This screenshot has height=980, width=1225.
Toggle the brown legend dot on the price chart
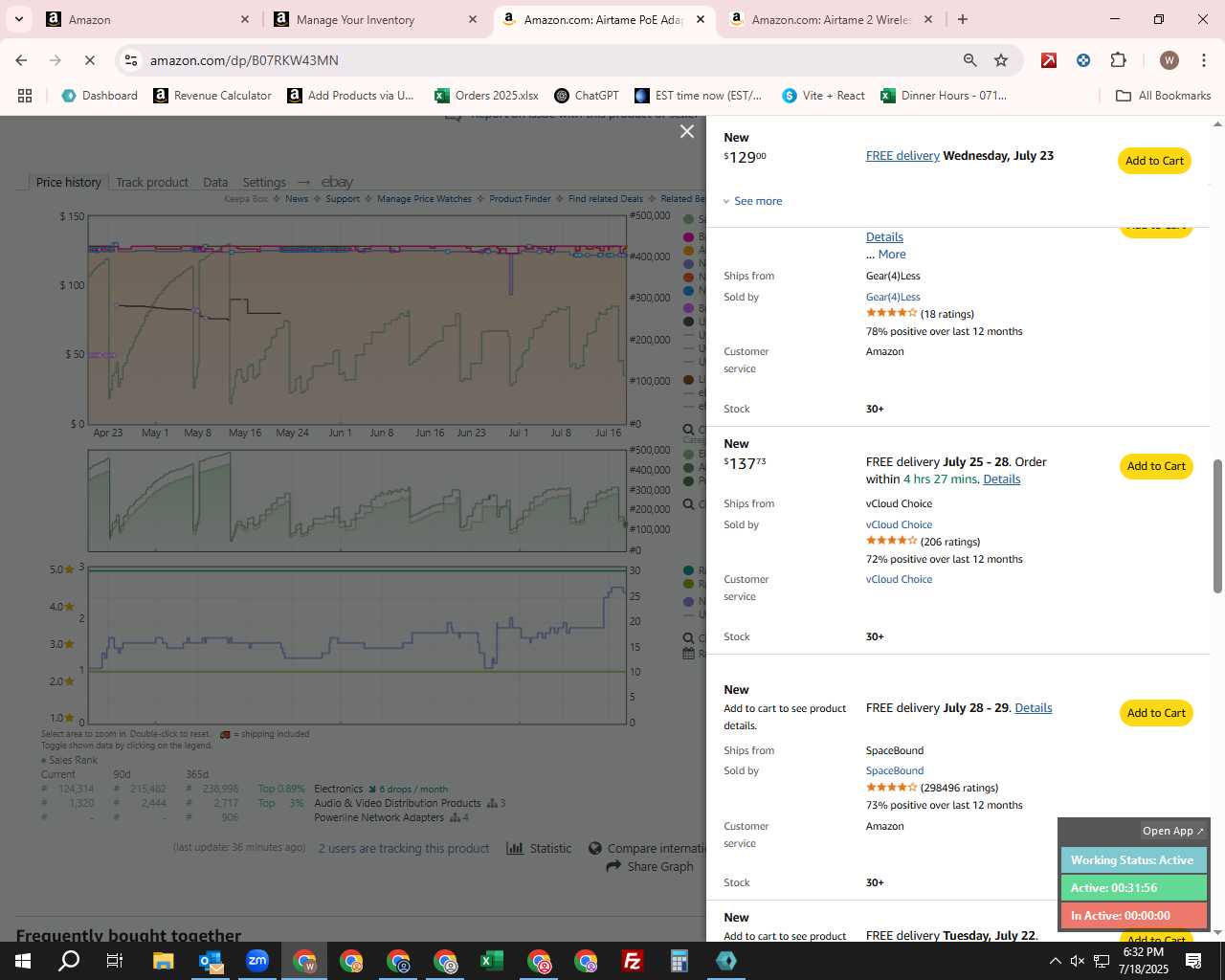[x=689, y=380]
